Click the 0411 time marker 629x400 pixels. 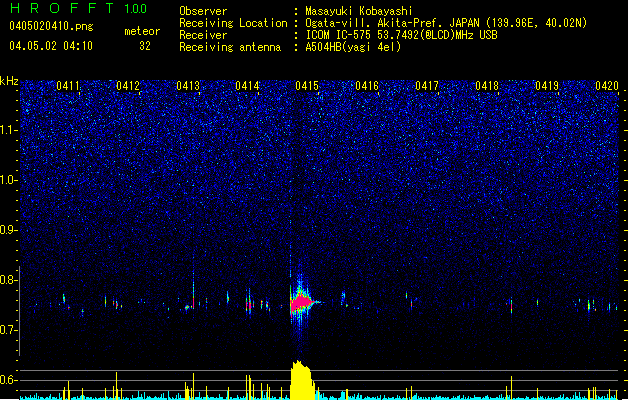pyautogui.click(x=68, y=86)
